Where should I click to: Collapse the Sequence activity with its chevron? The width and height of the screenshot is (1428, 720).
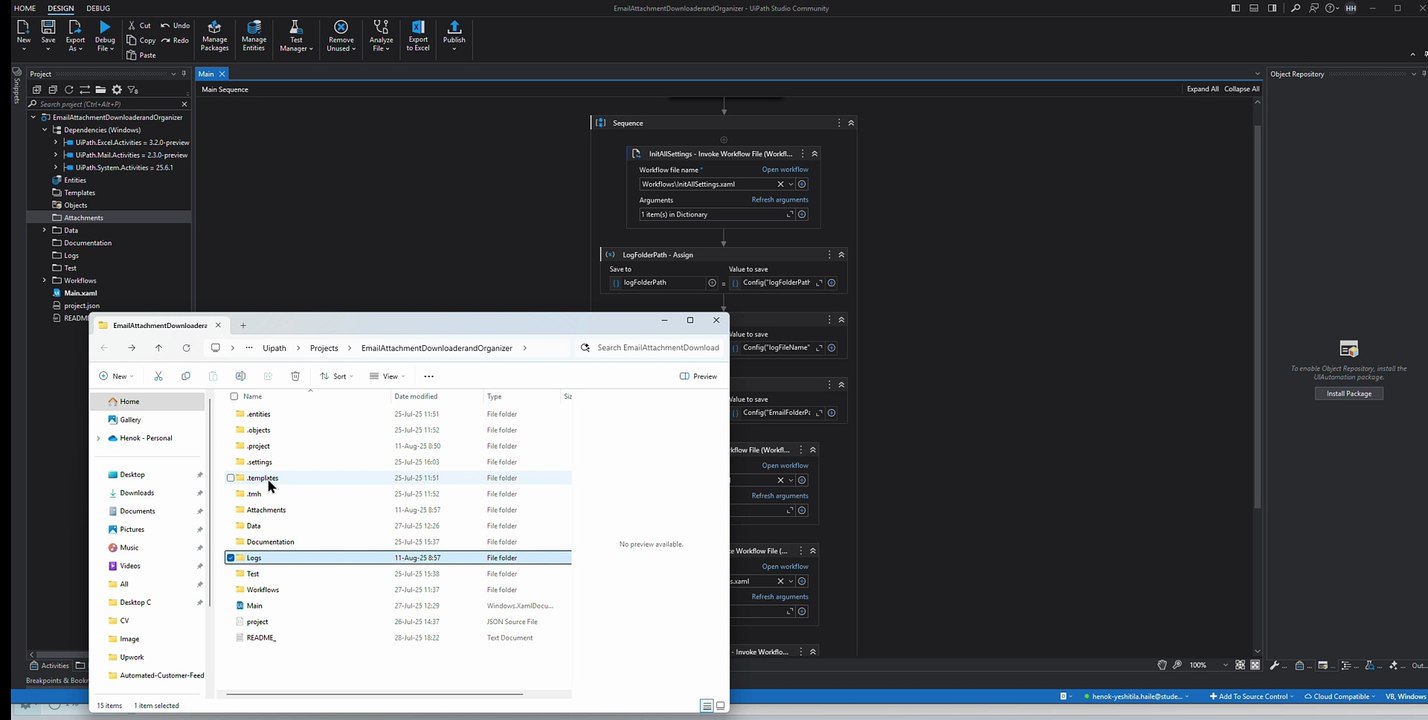tap(851, 123)
